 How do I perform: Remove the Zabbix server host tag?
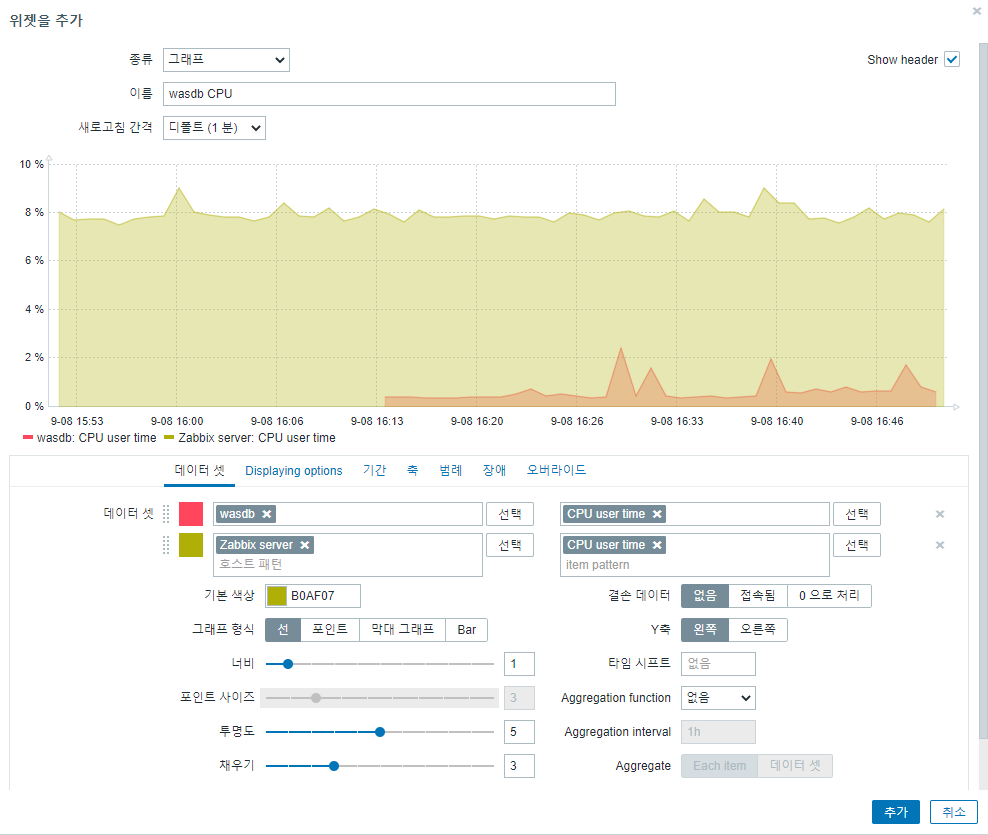click(x=305, y=545)
